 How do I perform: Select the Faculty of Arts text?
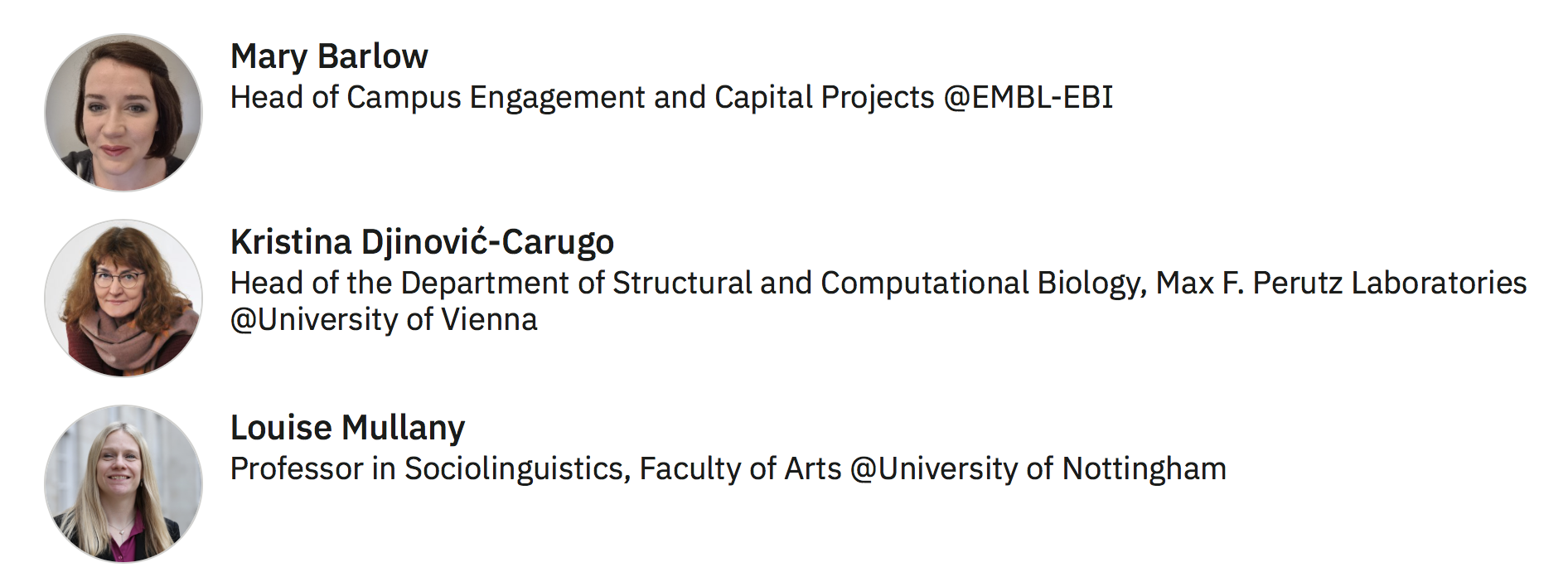coord(740,469)
